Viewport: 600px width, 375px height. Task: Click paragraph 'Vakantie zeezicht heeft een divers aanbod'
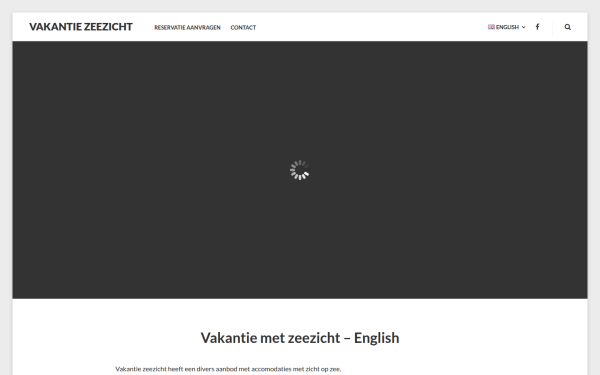228,369
